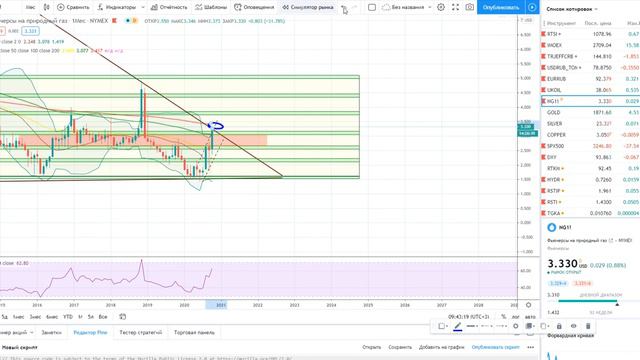The height and width of the screenshot is (360, 640).
Task: Select COPPER in the watchlist
Action: [590, 135]
